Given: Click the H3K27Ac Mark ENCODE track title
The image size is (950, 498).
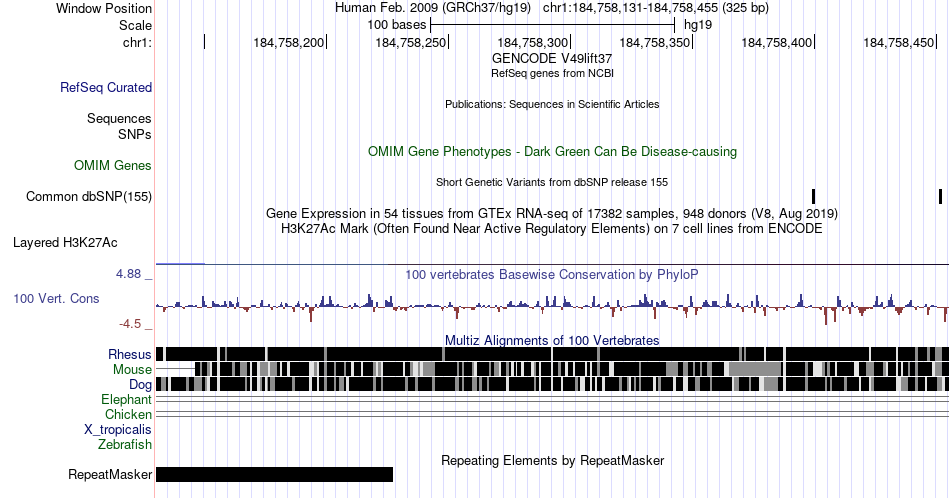Looking at the screenshot, I should tap(552, 228).
